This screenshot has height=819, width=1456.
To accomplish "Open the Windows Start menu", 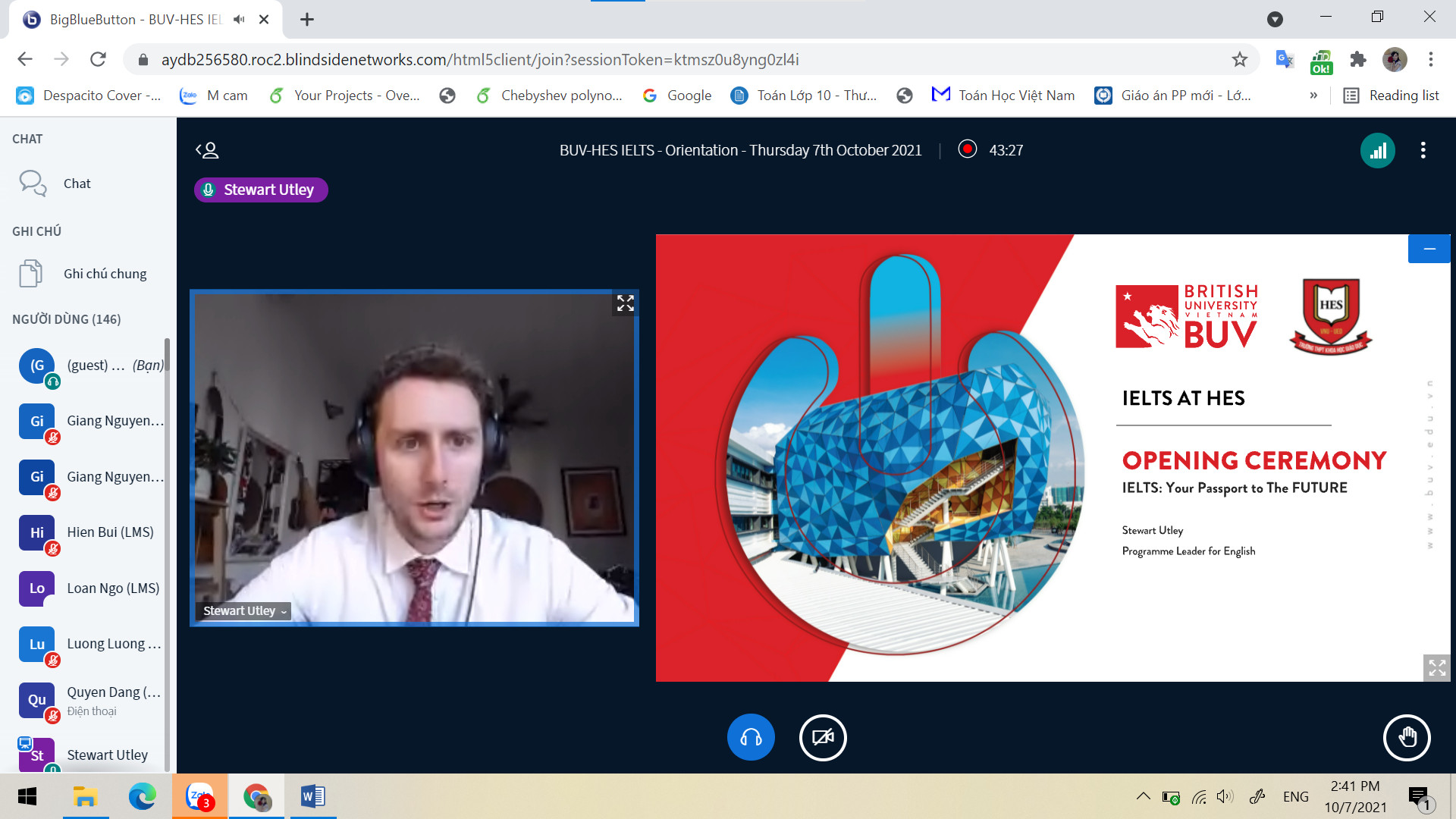I will [27, 796].
